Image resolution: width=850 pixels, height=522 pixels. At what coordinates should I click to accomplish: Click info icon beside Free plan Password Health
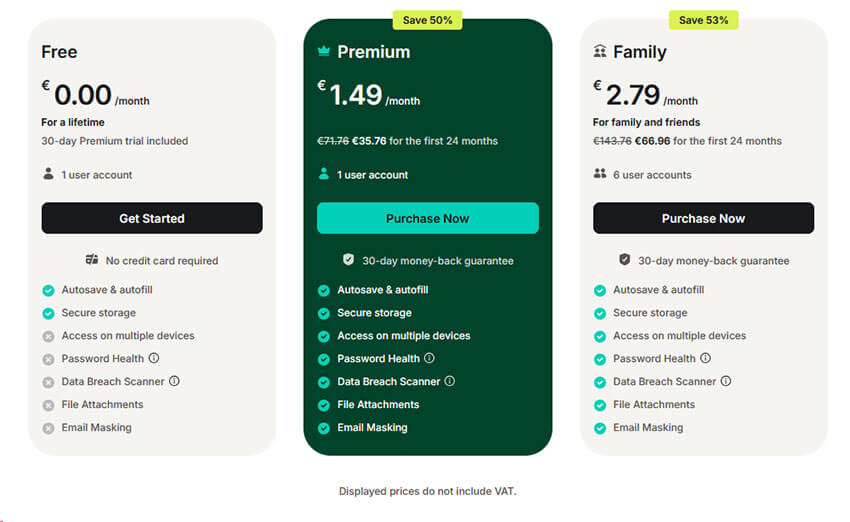click(154, 358)
